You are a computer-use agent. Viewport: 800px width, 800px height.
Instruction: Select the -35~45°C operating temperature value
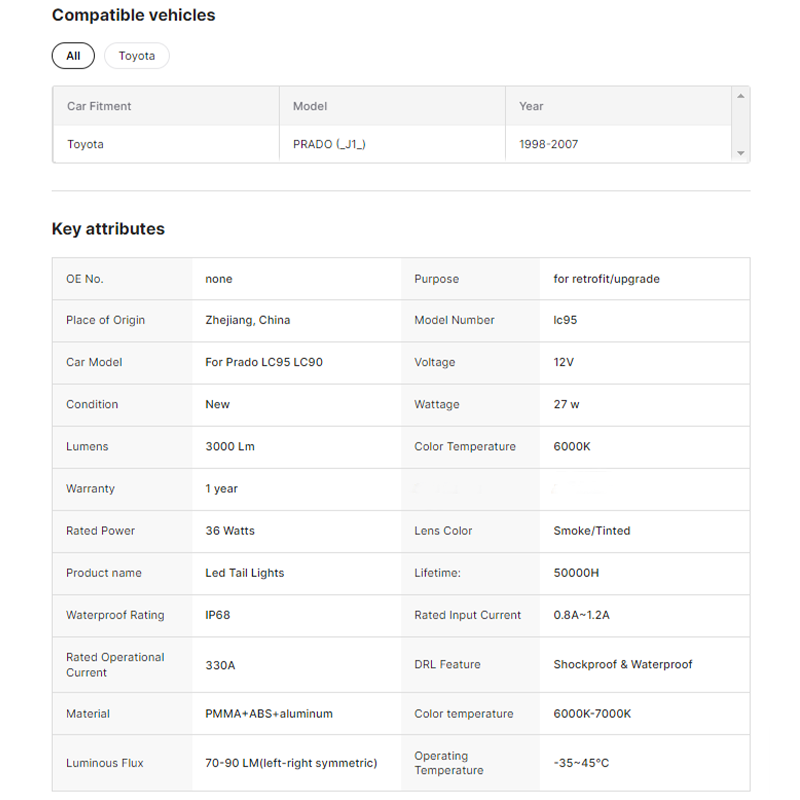click(581, 763)
